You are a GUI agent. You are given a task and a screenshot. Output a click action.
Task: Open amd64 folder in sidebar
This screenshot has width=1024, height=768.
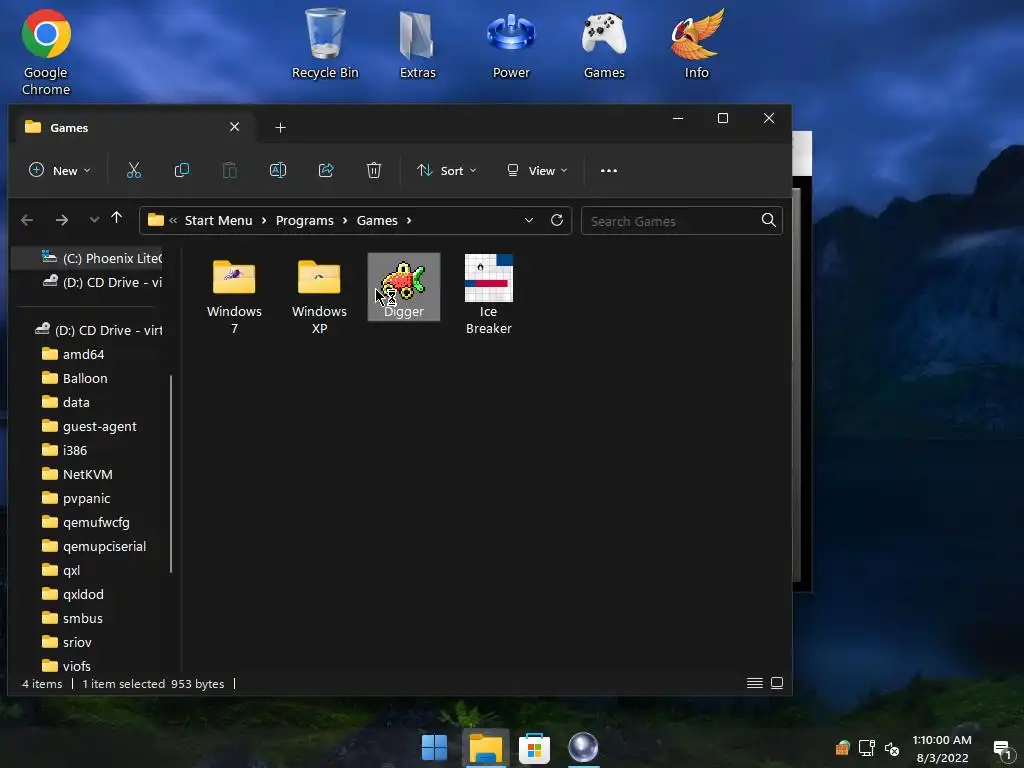point(73,354)
